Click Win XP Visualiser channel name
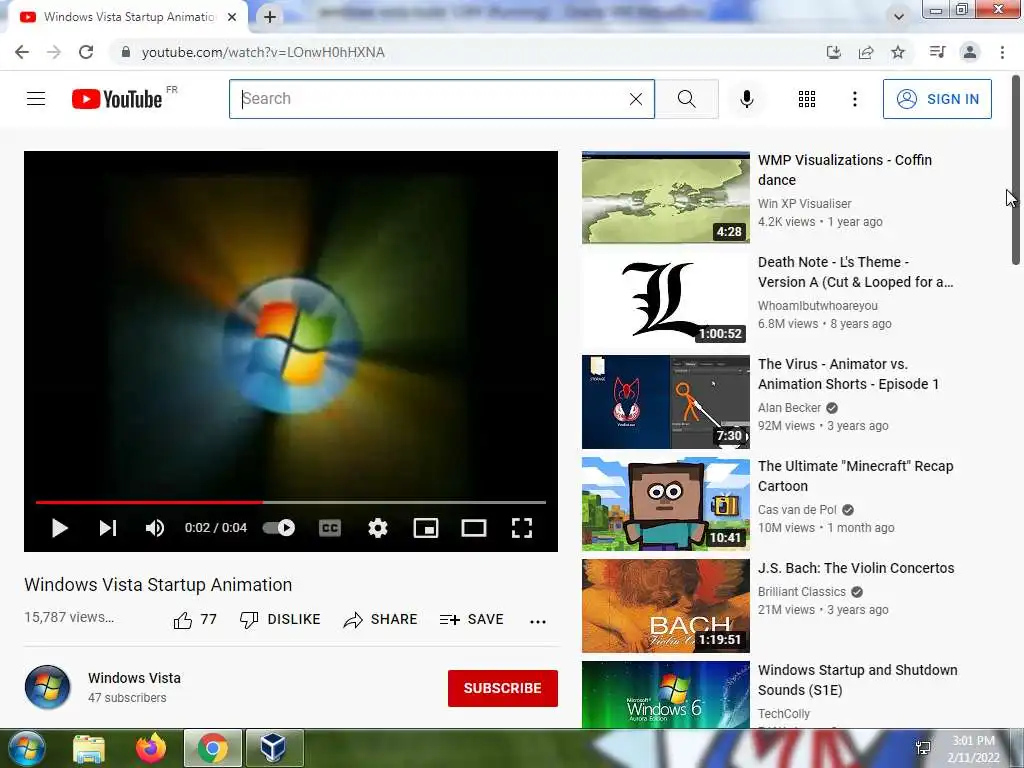This screenshot has height=768, width=1024. [805, 204]
